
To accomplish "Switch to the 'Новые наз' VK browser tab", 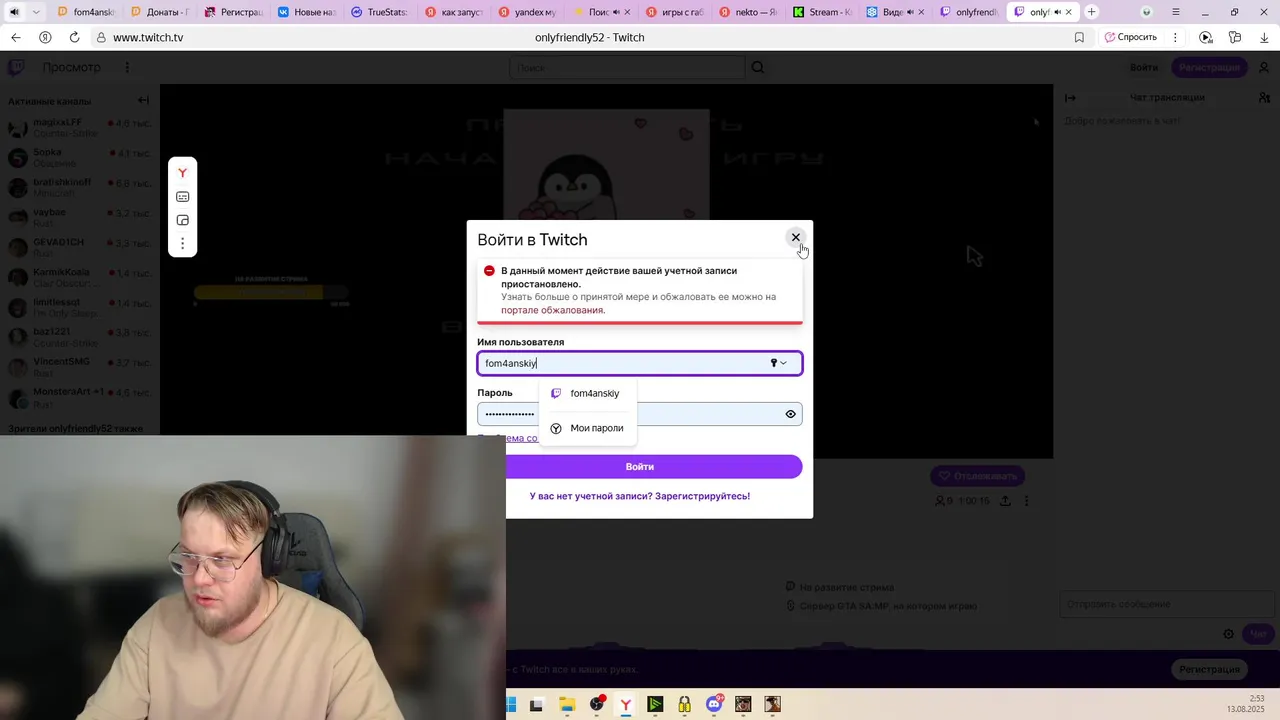I will (306, 12).
